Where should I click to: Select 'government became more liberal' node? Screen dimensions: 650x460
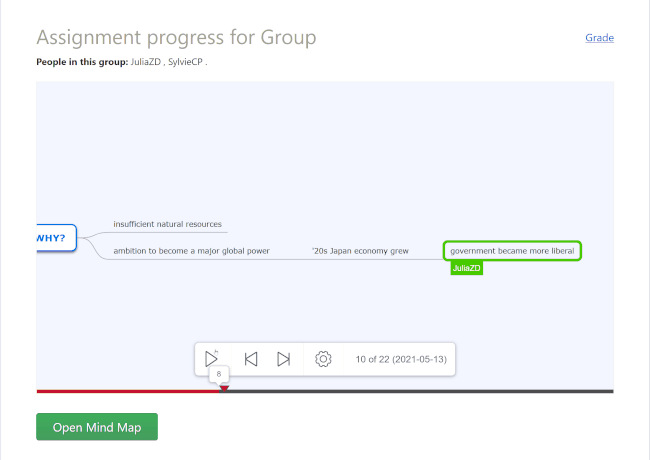(x=512, y=251)
